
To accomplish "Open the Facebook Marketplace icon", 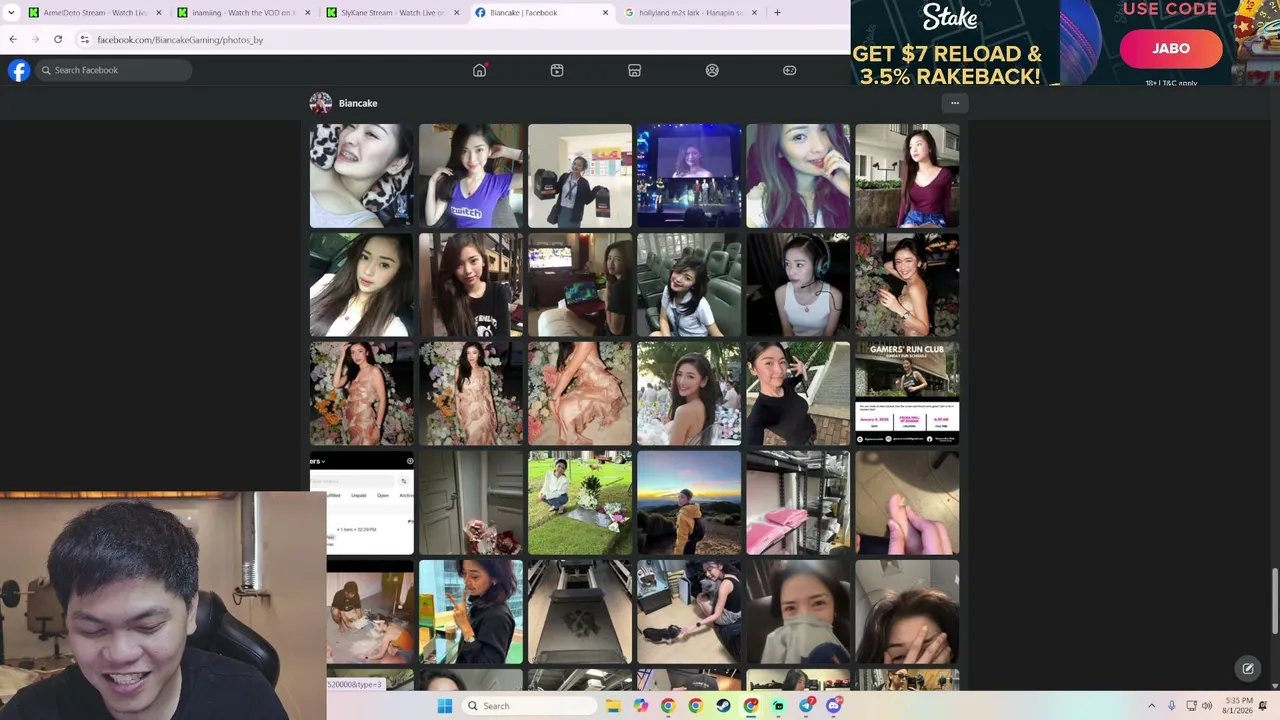I will 634,70.
